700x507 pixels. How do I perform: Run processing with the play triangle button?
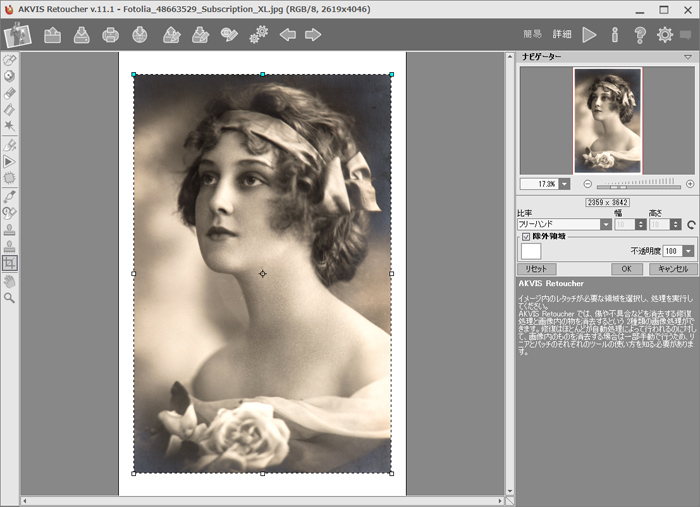tap(589, 35)
